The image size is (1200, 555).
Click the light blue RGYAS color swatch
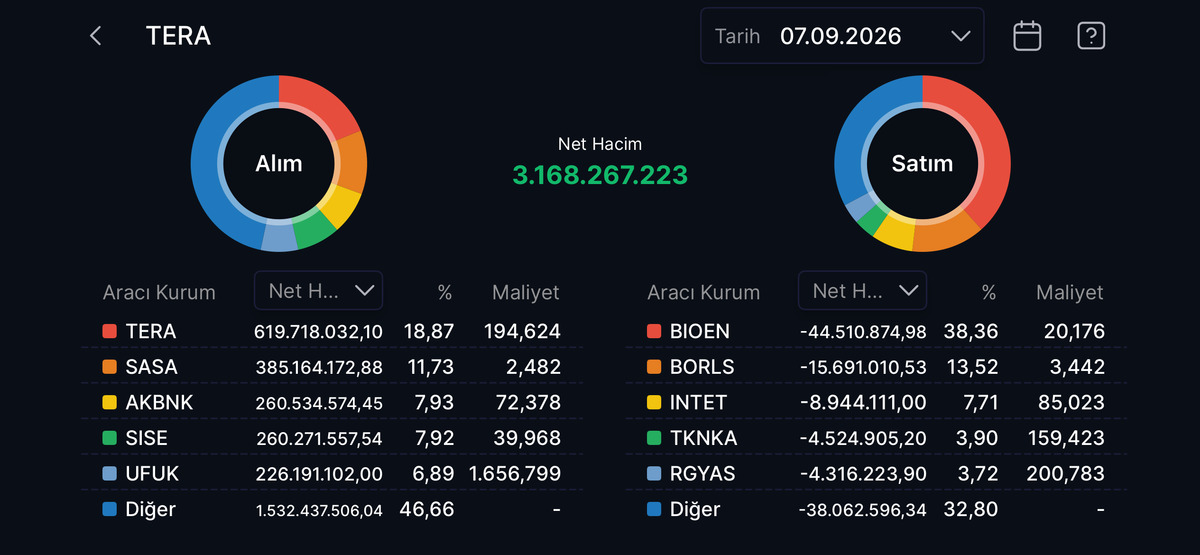coord(654,474)
